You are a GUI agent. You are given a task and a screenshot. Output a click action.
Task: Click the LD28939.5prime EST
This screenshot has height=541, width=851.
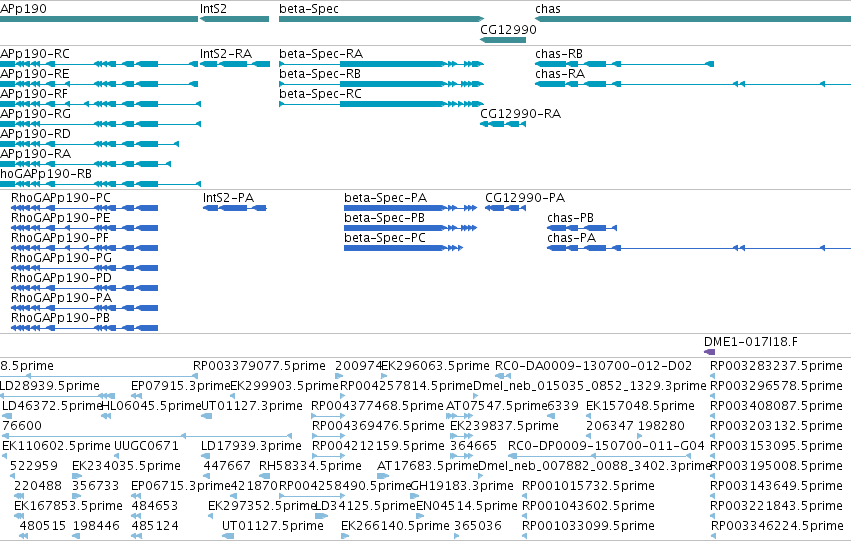point(50,386)
